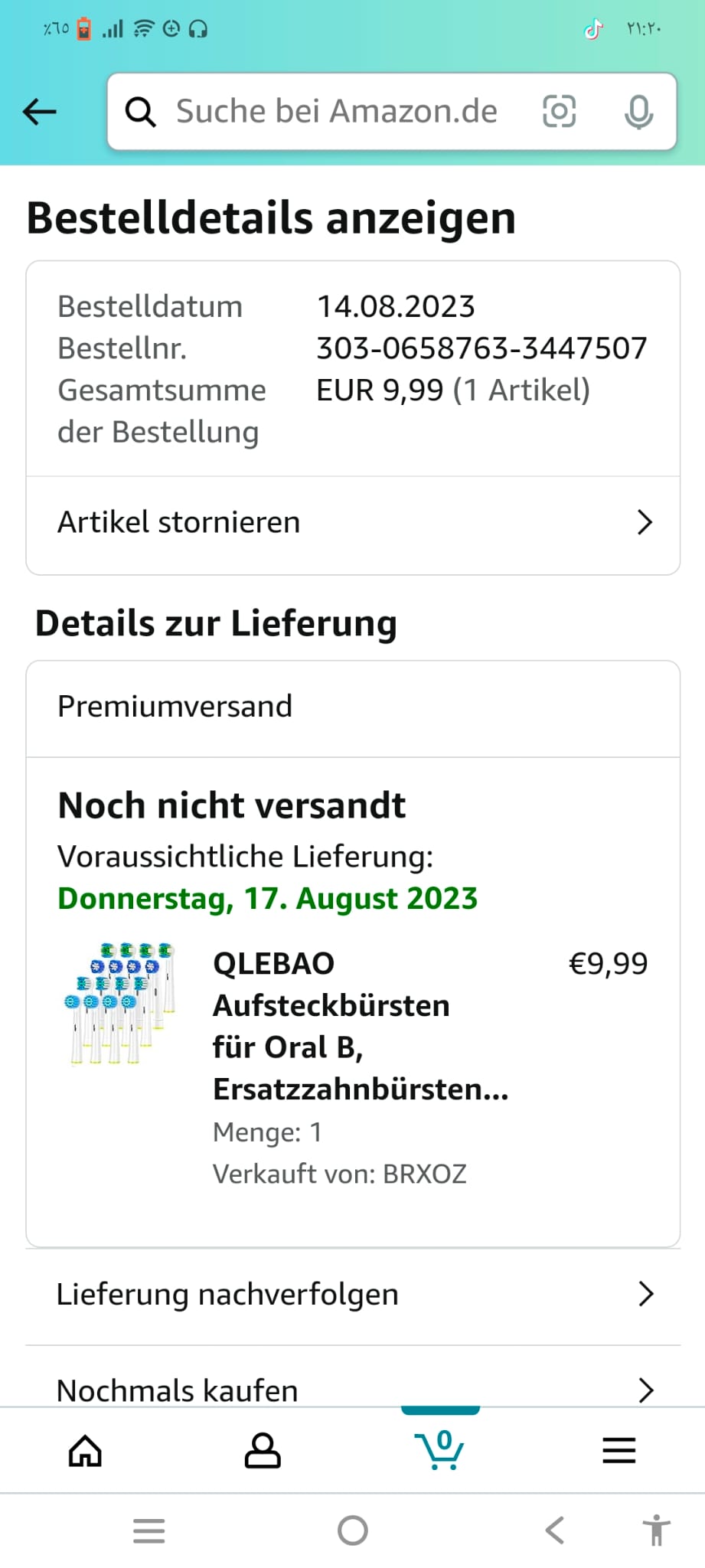Open camera lens search icon
The image size is (705, 1568).
(559, 112)
